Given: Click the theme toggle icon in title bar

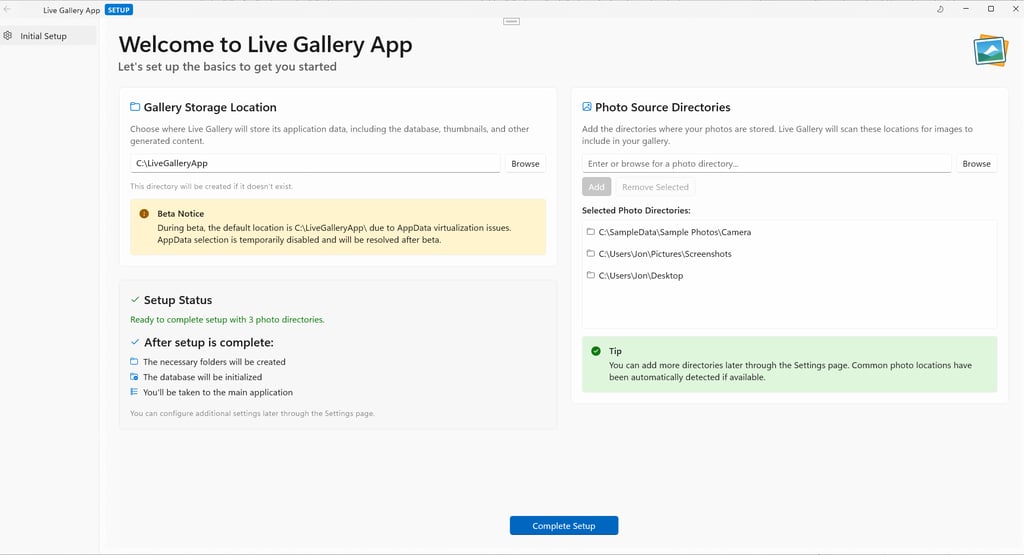Looking at the screenshot, I should click(940, 9).
